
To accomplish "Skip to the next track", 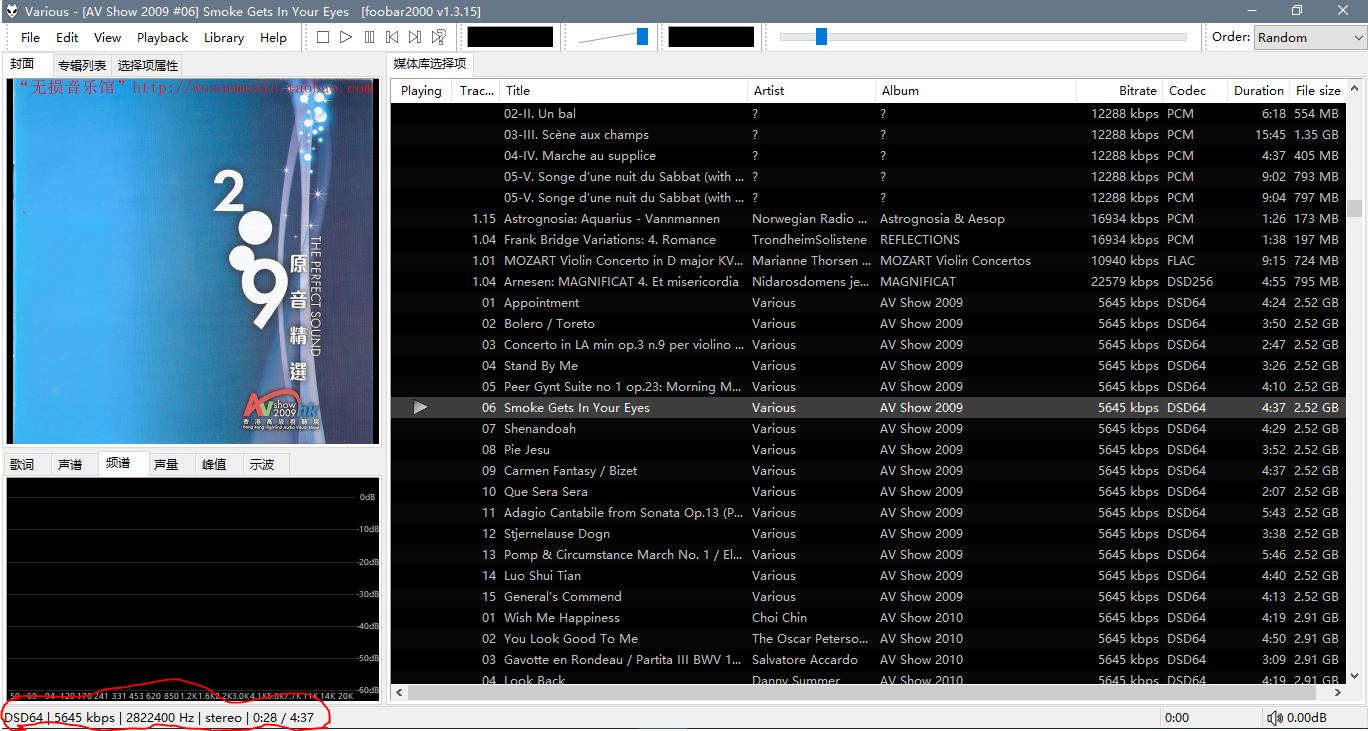I will [x=415, y=37].
